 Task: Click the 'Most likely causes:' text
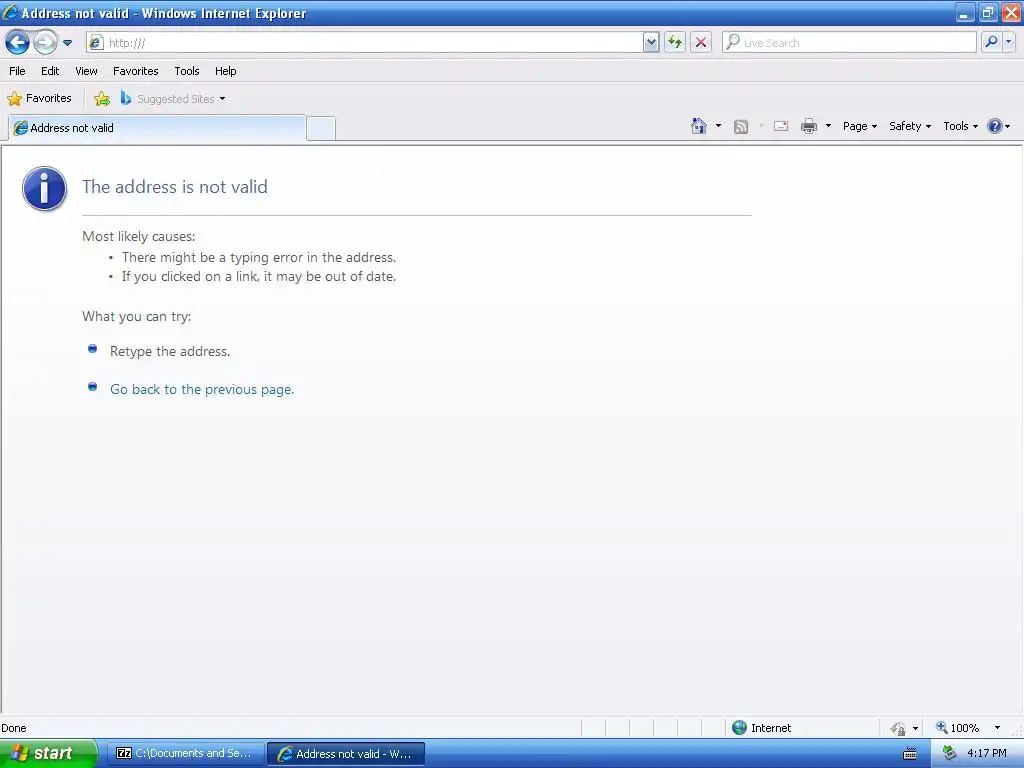[x=138, y=236]
